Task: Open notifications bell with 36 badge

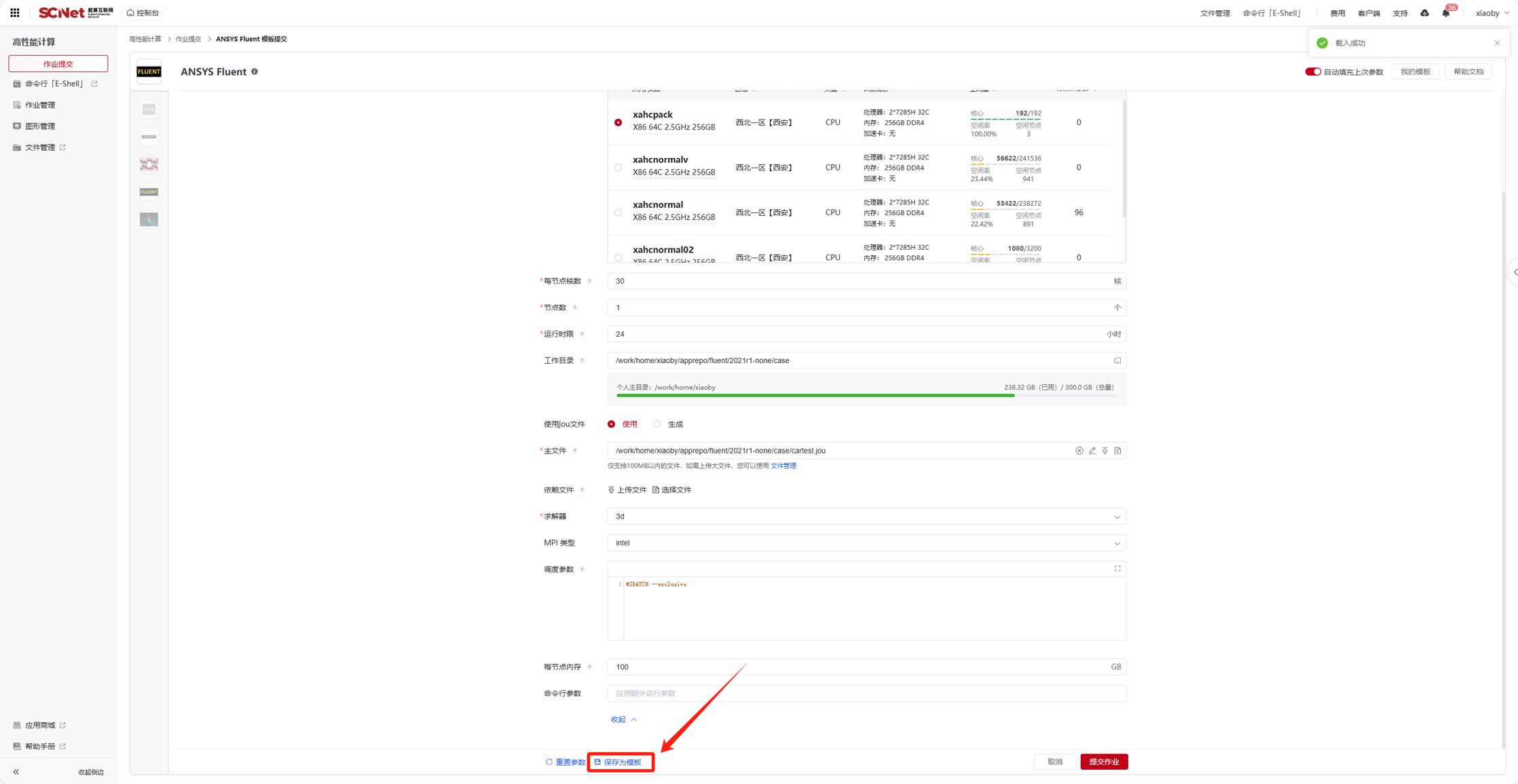Action: [1446, 13]
